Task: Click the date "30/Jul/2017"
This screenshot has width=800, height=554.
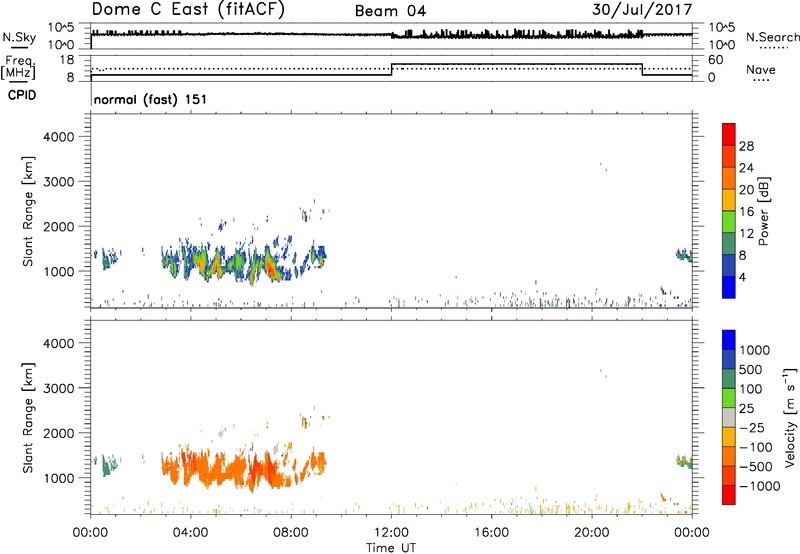Action: pos(642,9)
